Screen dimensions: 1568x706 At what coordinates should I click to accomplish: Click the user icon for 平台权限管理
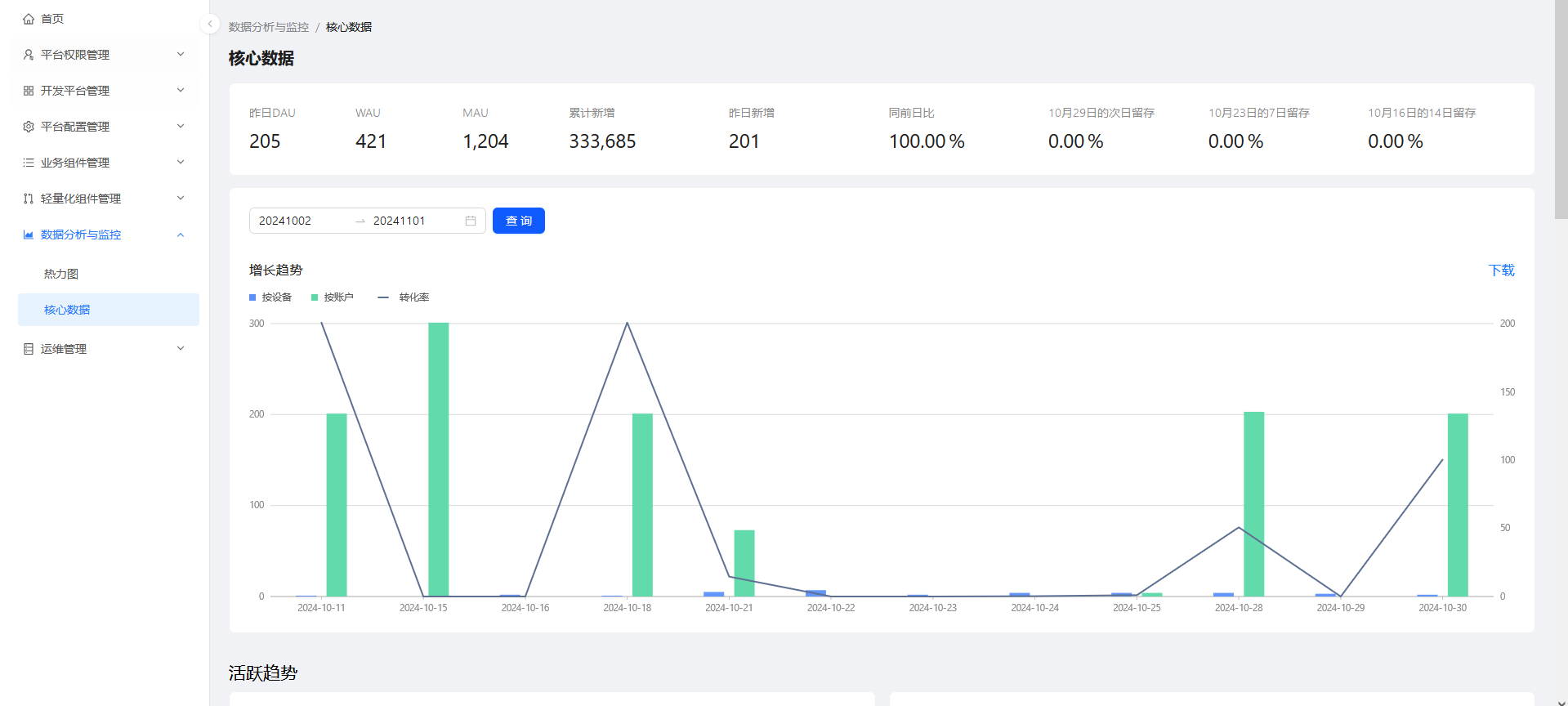pos(29,55)
